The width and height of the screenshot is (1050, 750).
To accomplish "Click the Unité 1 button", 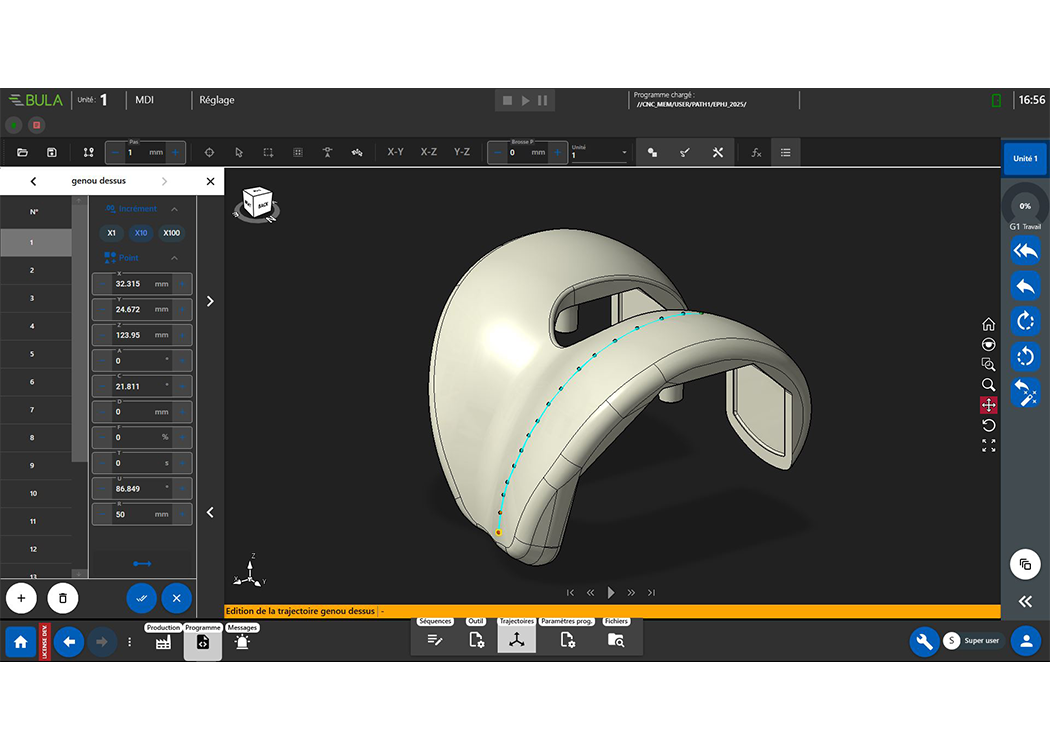I will coord(1025,159).
